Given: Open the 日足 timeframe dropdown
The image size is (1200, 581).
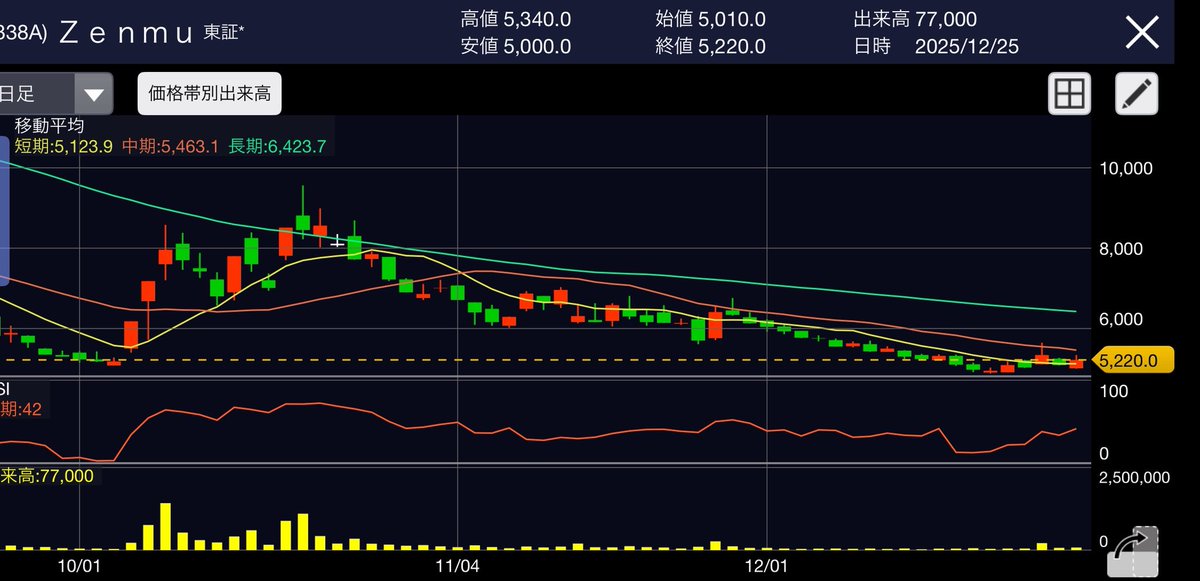Looking at the screenshot, I should pos(55,94).
